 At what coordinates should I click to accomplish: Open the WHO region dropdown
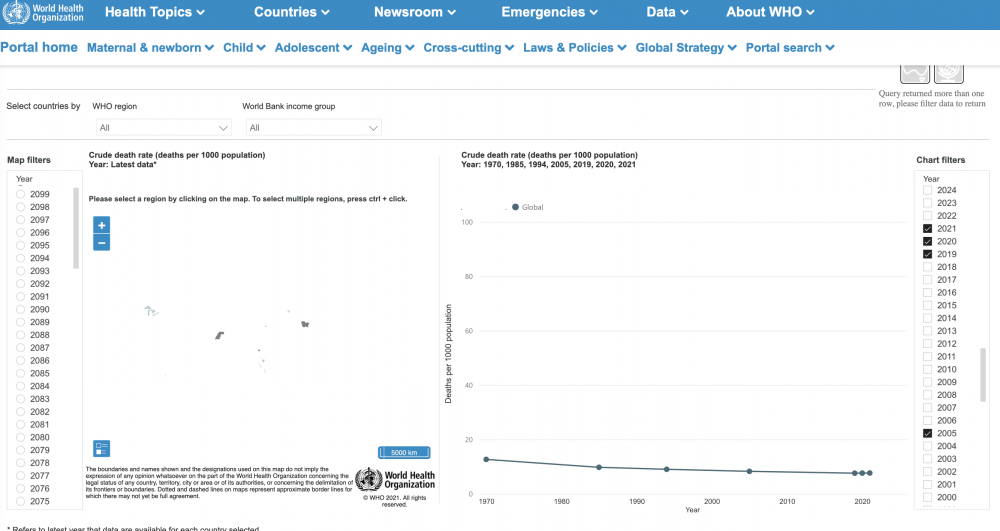(x=164, y=128)
